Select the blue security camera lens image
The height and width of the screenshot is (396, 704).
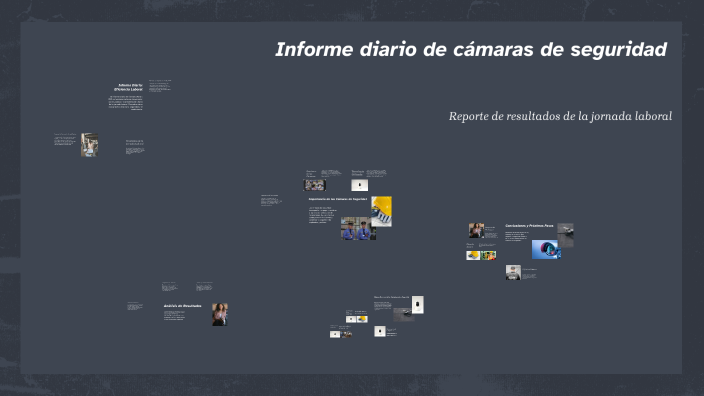pos(546,250)
